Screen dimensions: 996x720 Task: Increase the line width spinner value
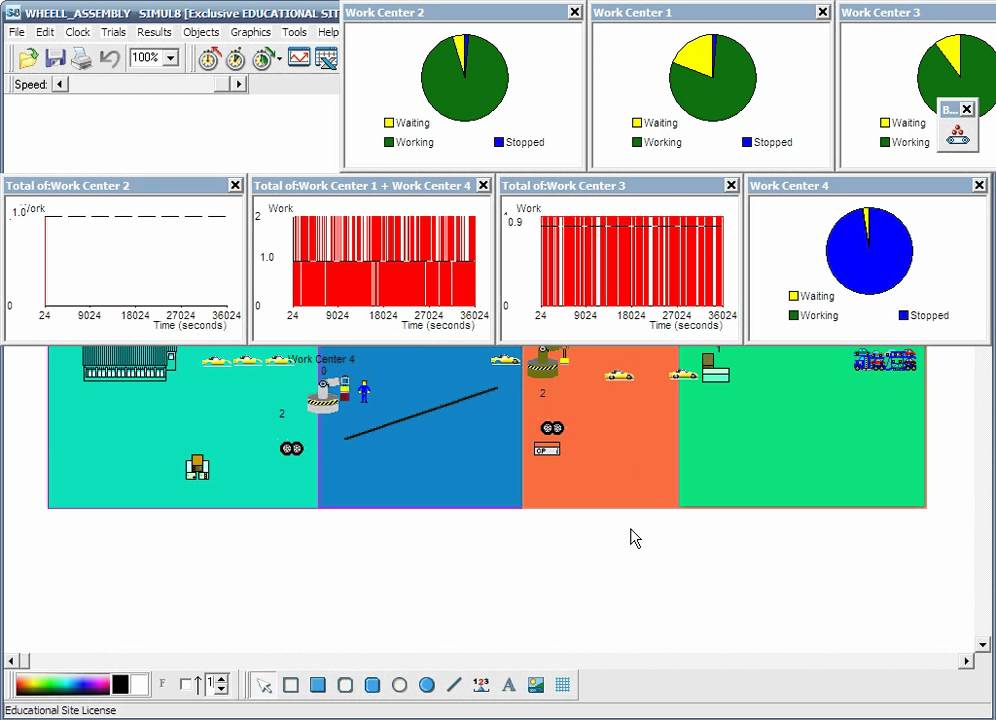click(x=222, y=680)
